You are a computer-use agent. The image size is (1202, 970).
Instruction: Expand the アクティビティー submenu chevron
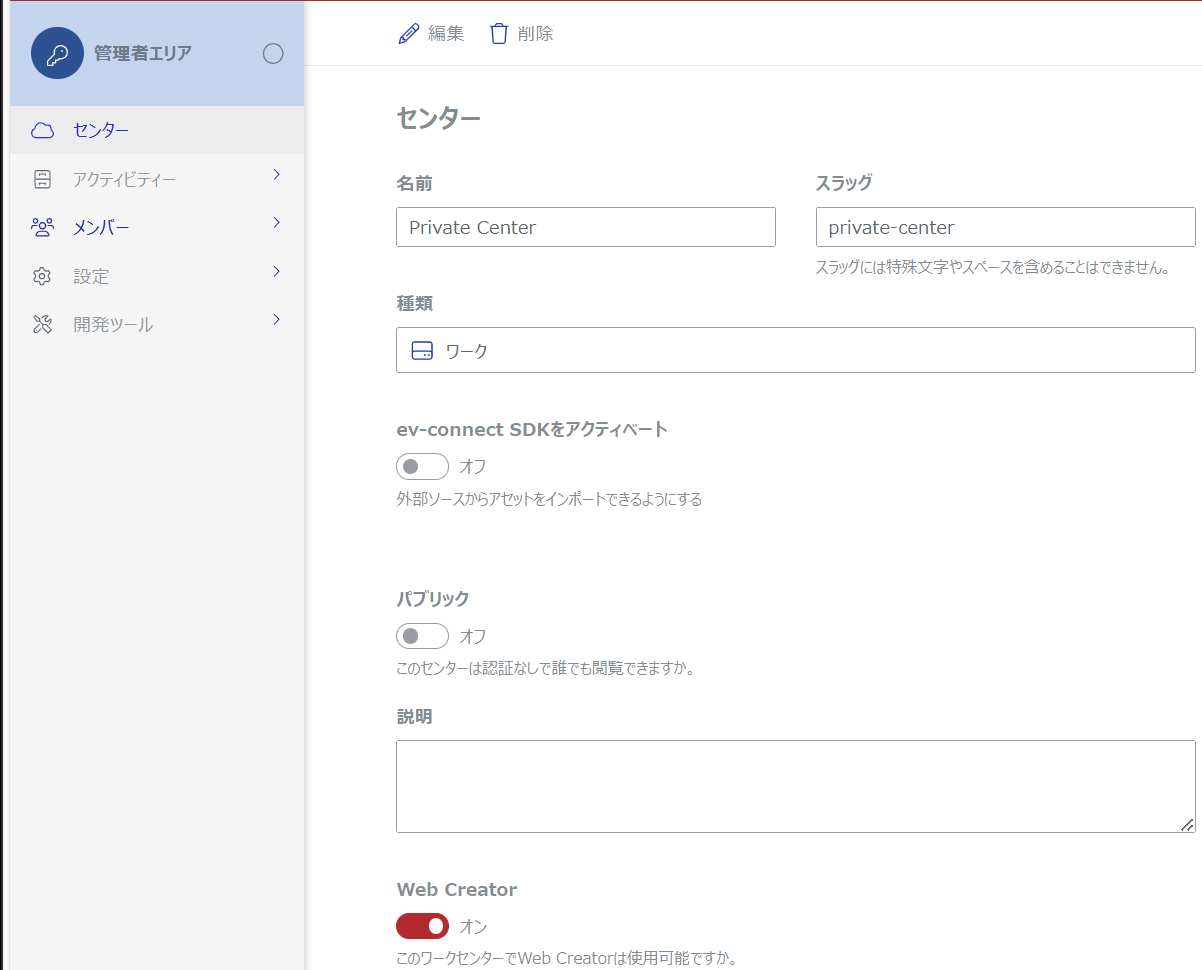pos(277,175)
